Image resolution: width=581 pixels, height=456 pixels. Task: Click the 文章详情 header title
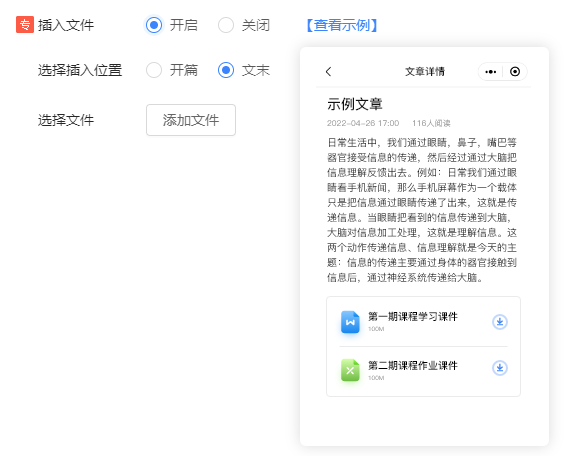pos(425,71)
